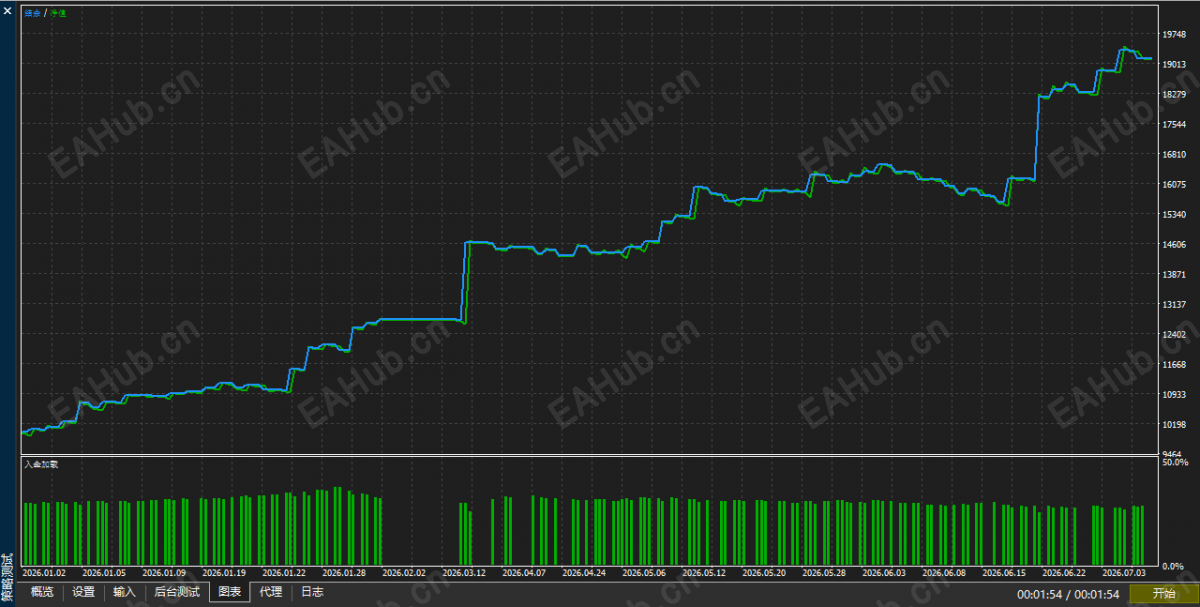Screen dimensions: 1200x607
Task: Click the 2026.06.08 date label
Action: pos(944,573)
